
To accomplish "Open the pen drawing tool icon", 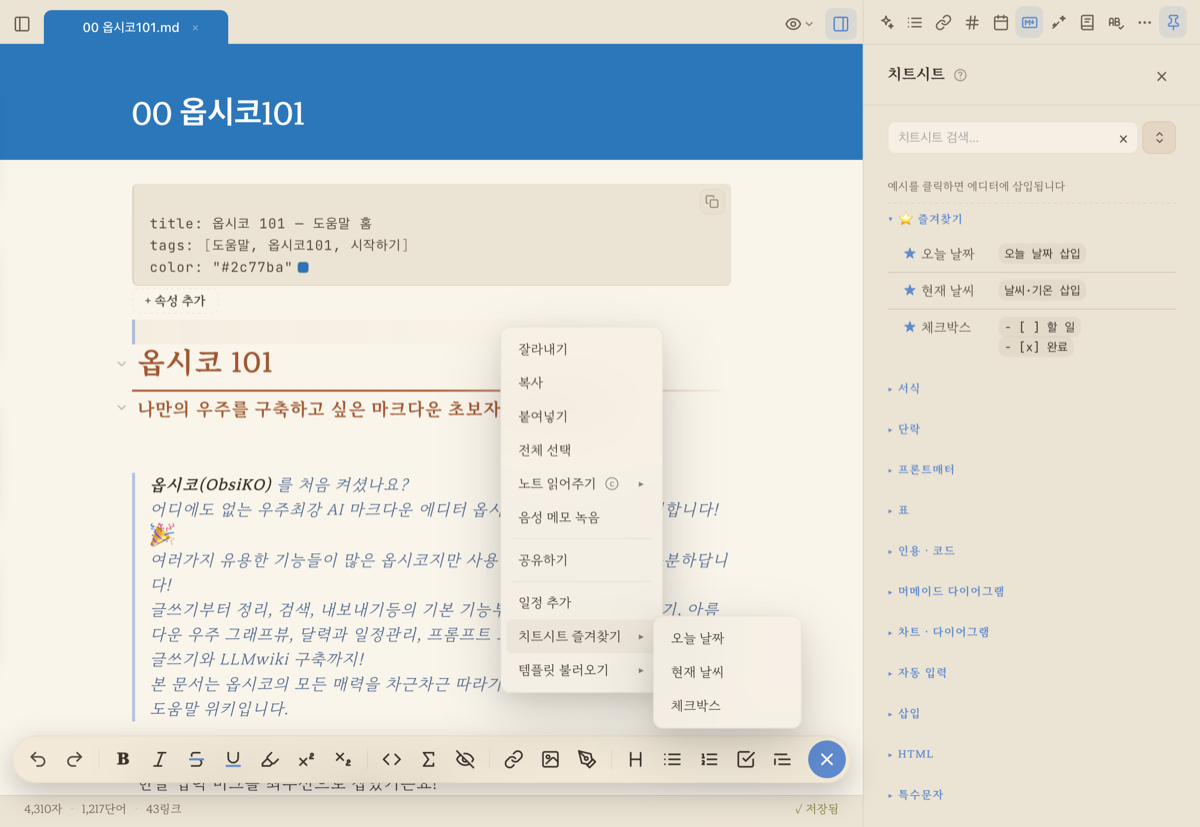I will coord(587,760).
